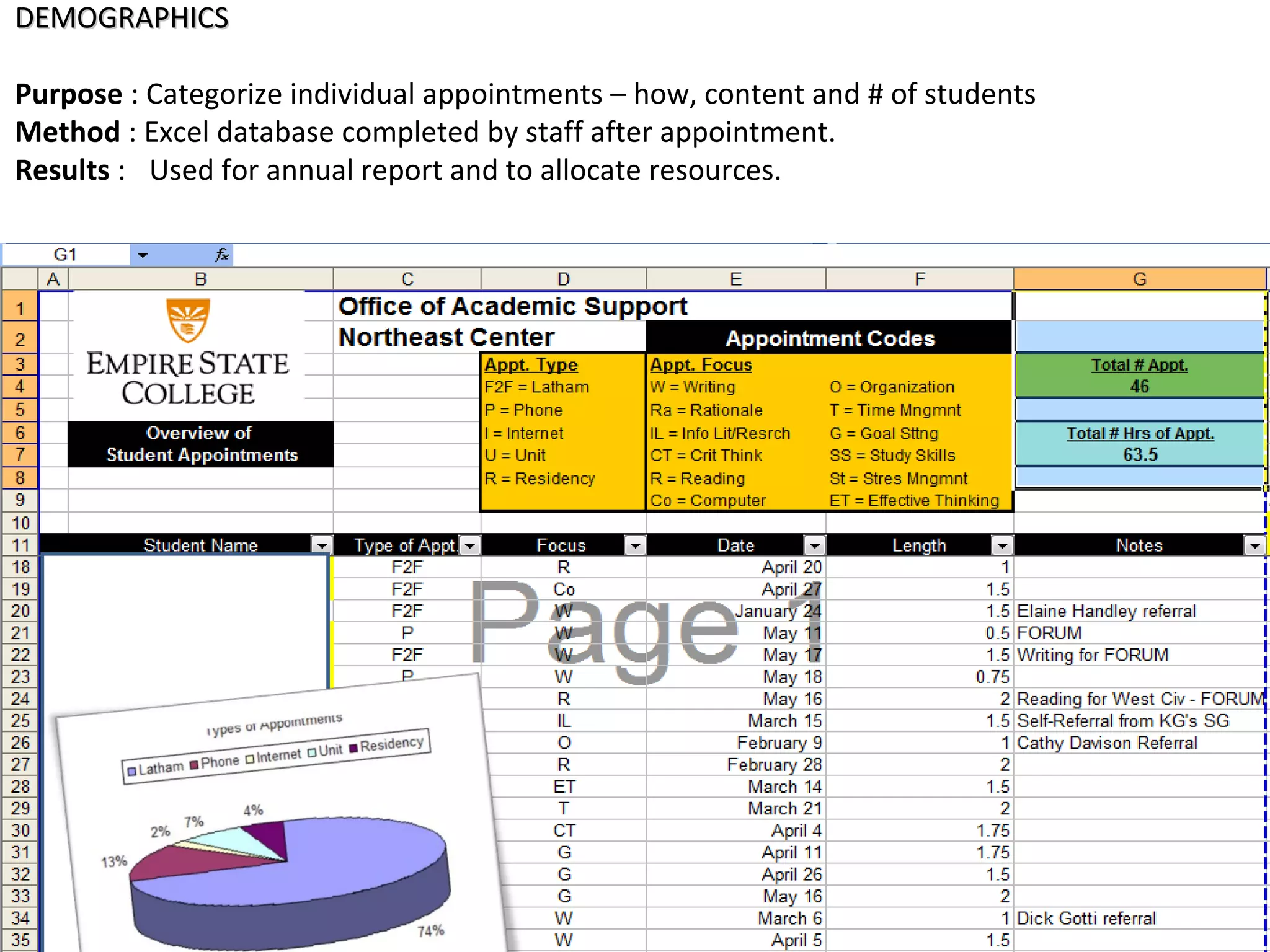Viewport: 1270px width, 952px height.
Task: Select column C header
Action: 407,279
